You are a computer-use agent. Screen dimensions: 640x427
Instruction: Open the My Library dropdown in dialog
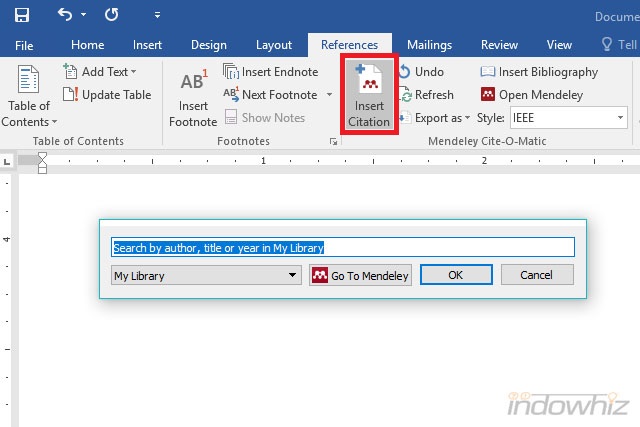206,276
